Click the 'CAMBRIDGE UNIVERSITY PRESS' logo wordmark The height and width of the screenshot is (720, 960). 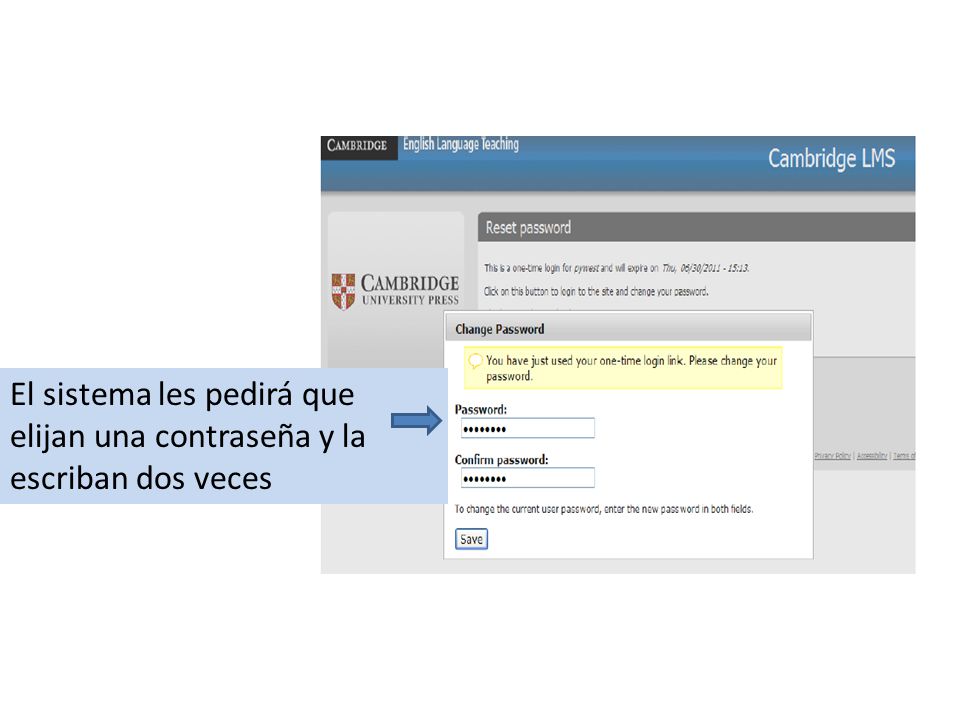click(x=410, y=290)
